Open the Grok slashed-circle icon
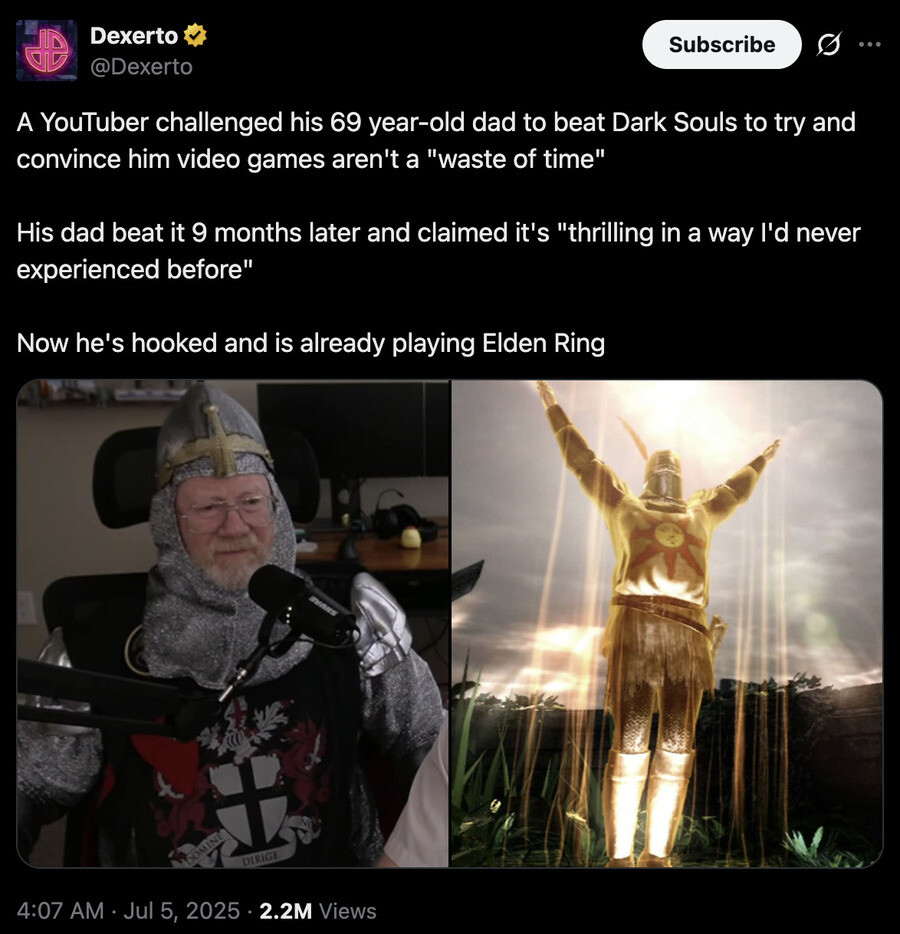The width and height of the screenshot is (900, 934). (829, 45)
